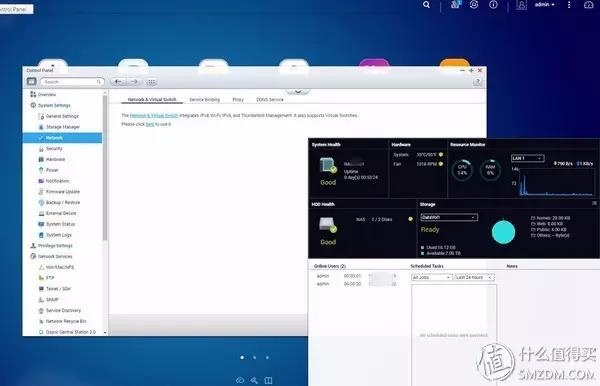The width and height of the screenshot is (600, 386).
Task: Collapse the pull-down chevron above tabs
Action: pos(298,91)
